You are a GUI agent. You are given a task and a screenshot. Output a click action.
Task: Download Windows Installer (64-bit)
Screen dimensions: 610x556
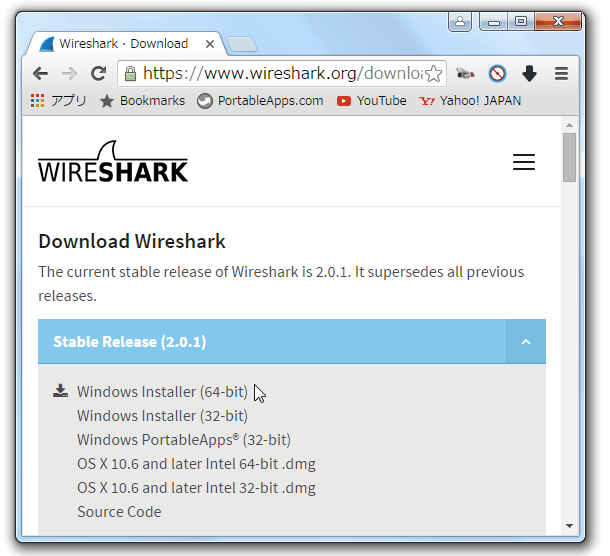(162, 392)
